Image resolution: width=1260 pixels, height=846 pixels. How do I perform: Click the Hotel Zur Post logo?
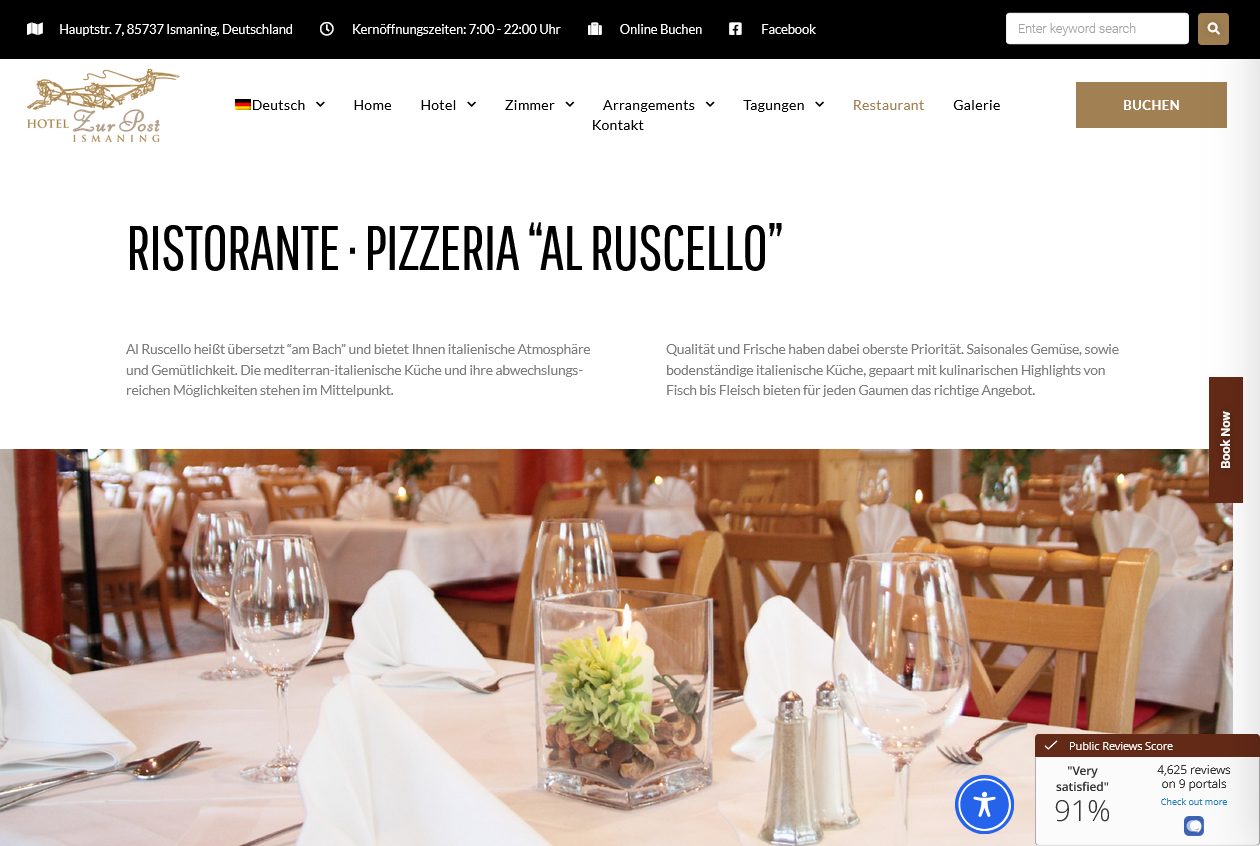pyautogui.click(x=103, y=105)
